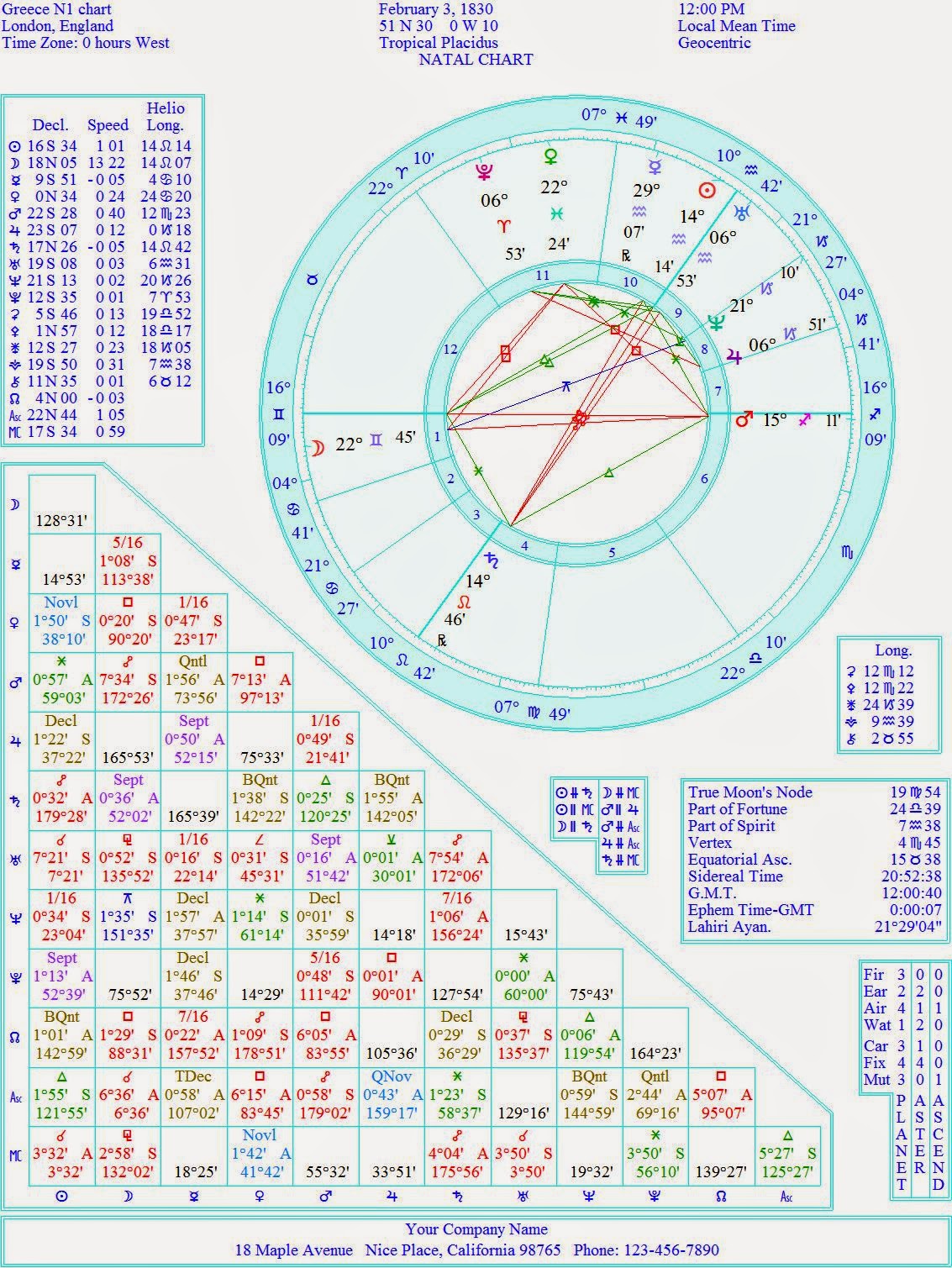
Task: Click the 'Helio Long.' column header
Action: click(165, 116)
